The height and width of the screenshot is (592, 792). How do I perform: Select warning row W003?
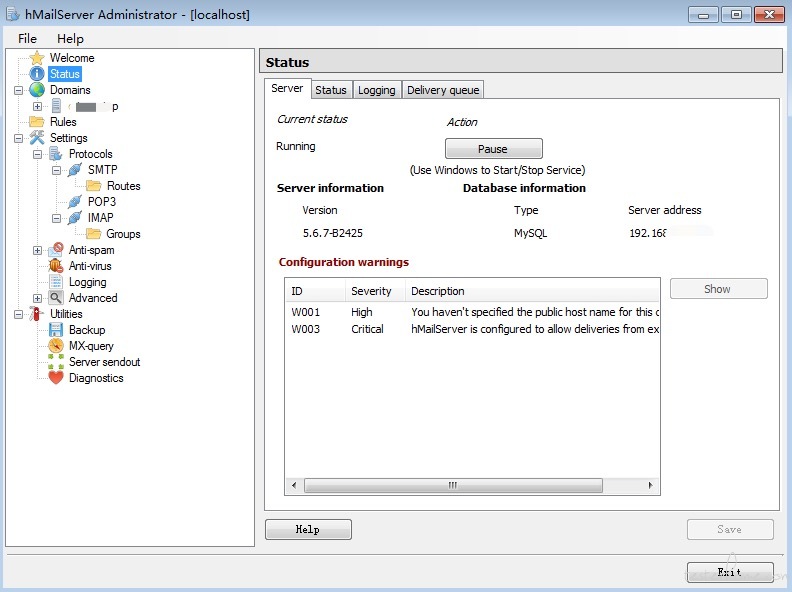click(x=472, y=329)
